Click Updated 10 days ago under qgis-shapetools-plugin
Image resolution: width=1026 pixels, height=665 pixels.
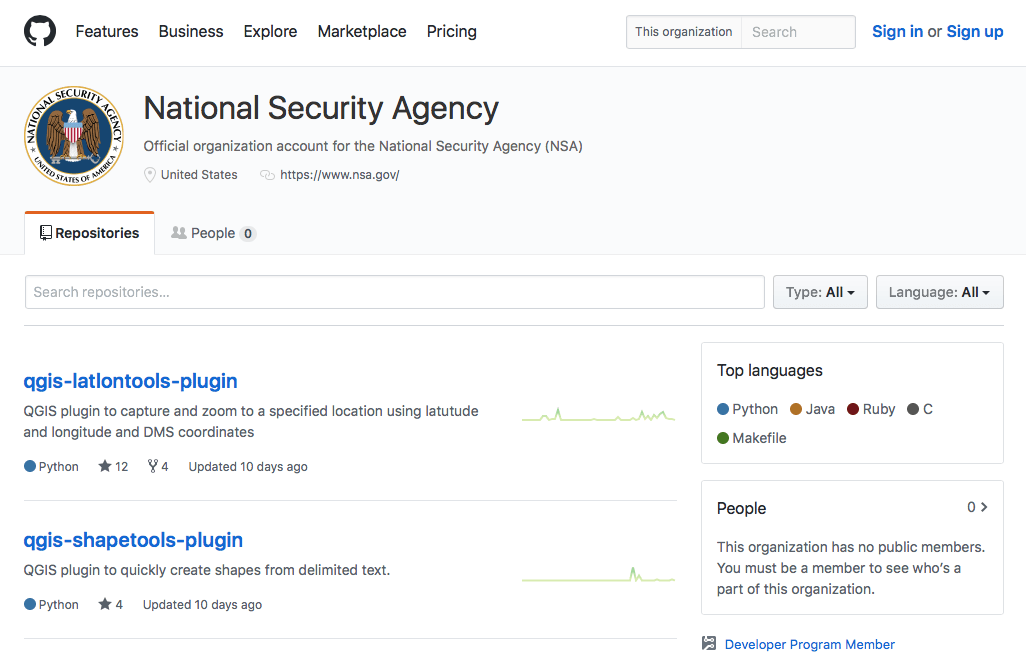point(202,605)
